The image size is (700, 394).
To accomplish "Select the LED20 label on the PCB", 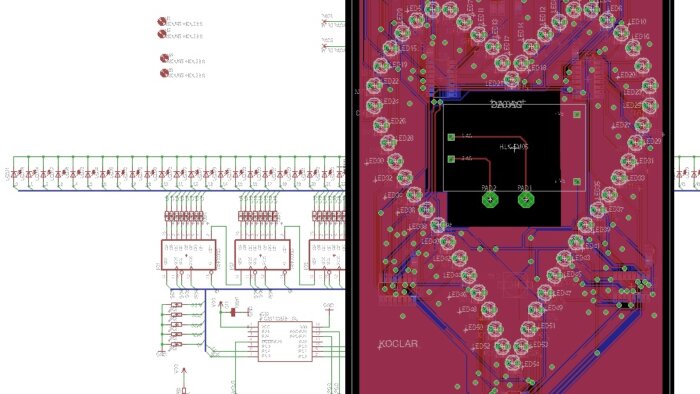I will [x=627, y=75].
